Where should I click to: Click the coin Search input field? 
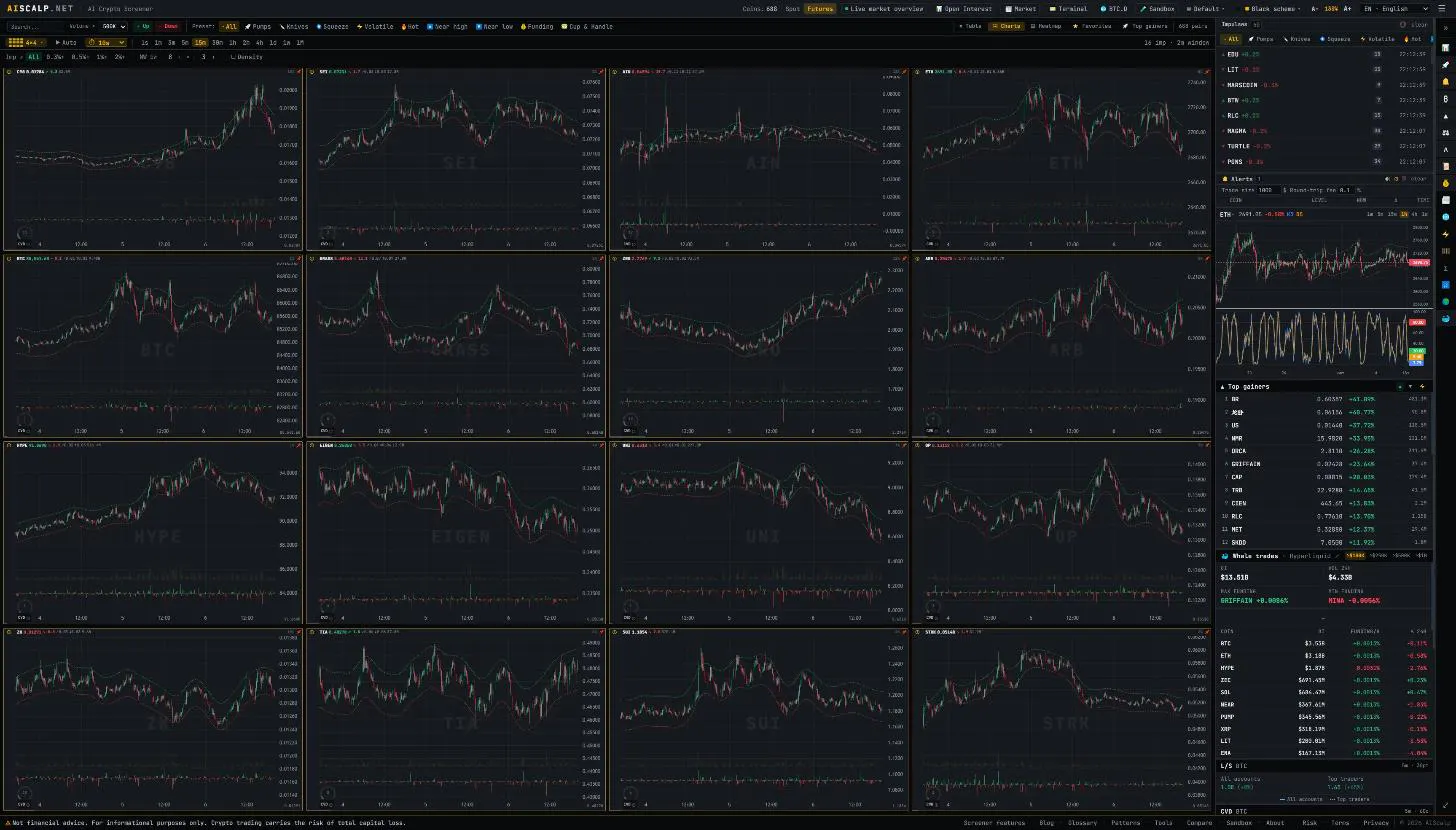pyautogui.click(x=33, y=26)
